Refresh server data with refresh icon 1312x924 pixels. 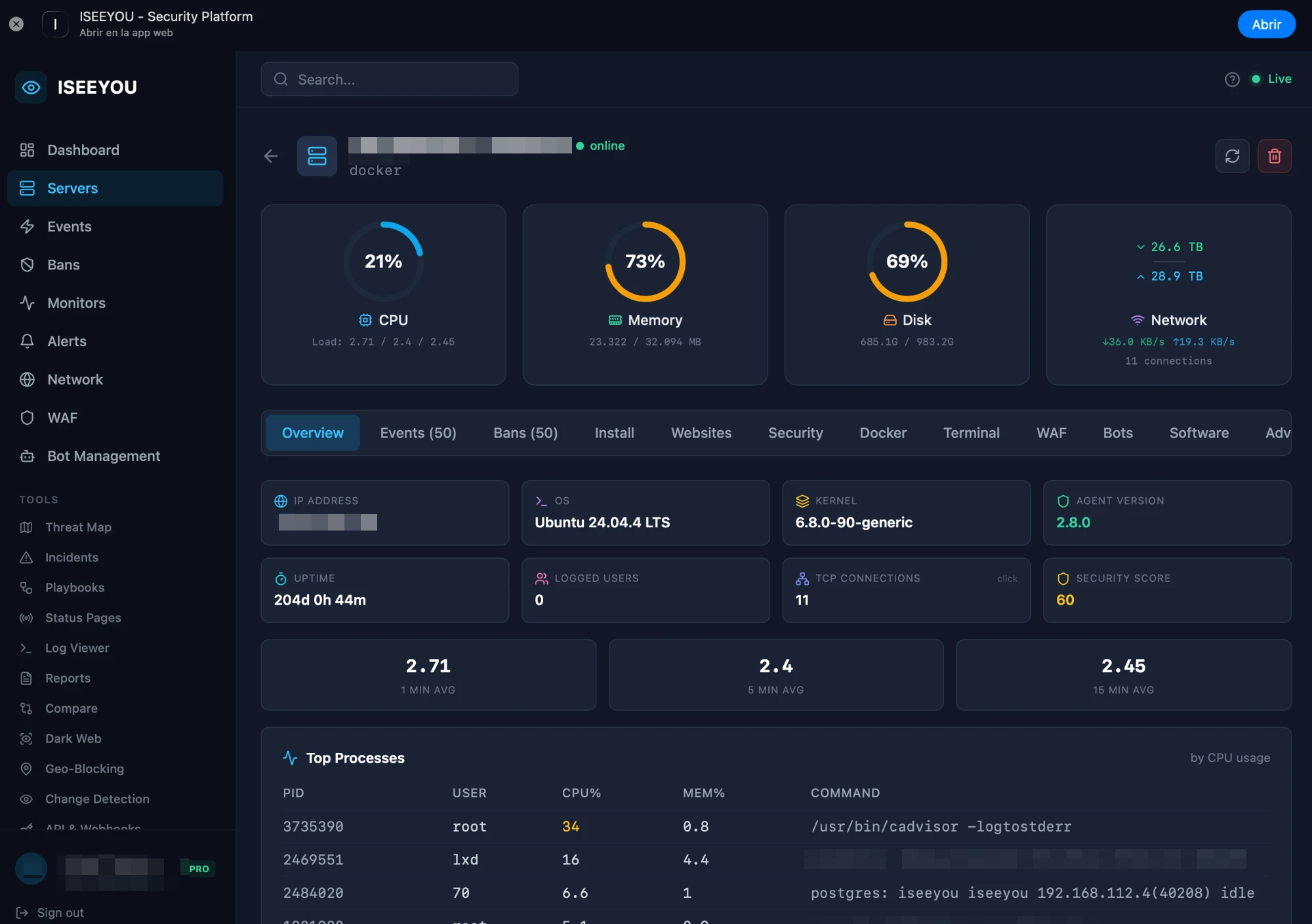pos(1232,156)
